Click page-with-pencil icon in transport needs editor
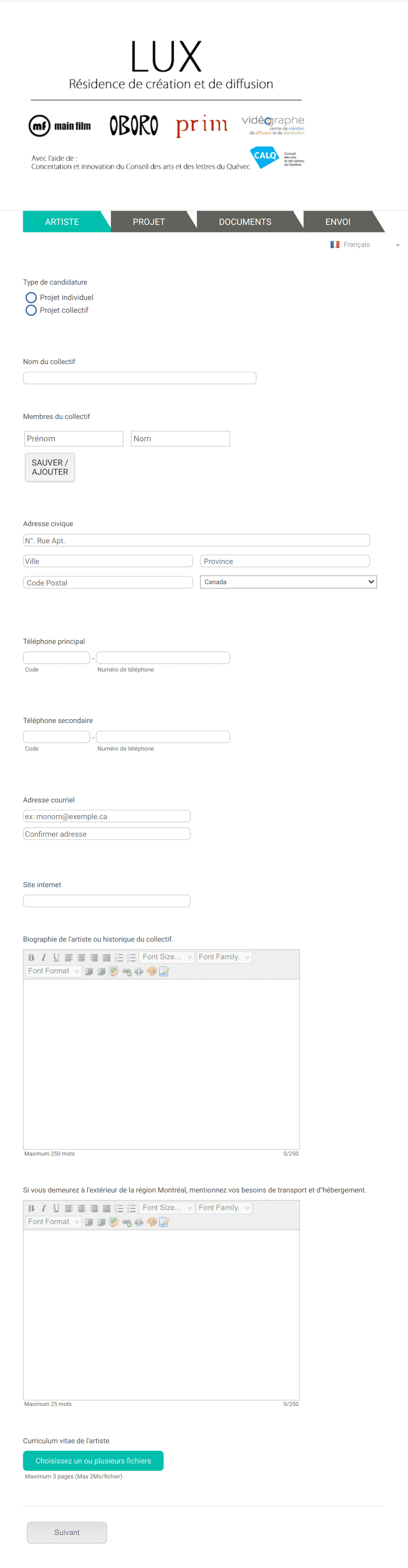The image size is (408, 1568). 164,1221
